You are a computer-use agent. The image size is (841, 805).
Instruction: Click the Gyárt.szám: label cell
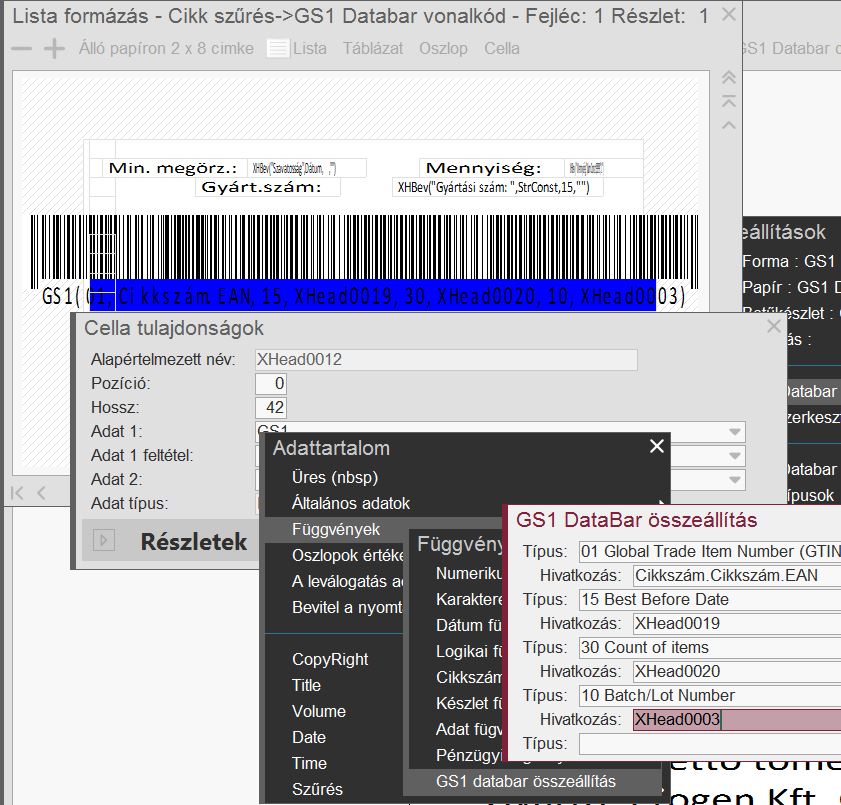pyautogui.click(x=267, y=187)
